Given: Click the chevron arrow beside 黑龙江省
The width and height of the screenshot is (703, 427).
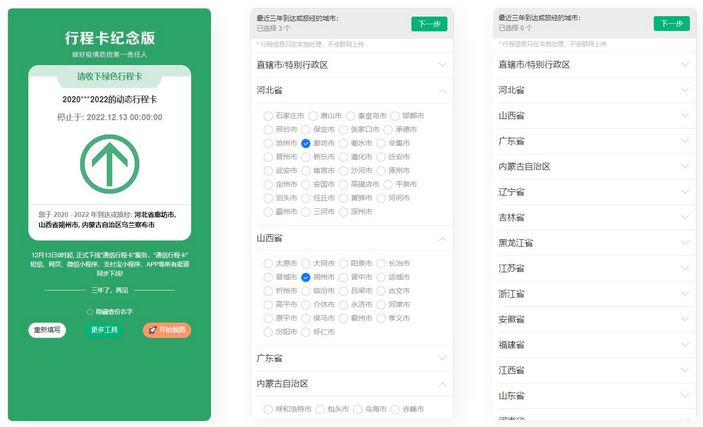Looking at the screenshot, I should (685, 243).
